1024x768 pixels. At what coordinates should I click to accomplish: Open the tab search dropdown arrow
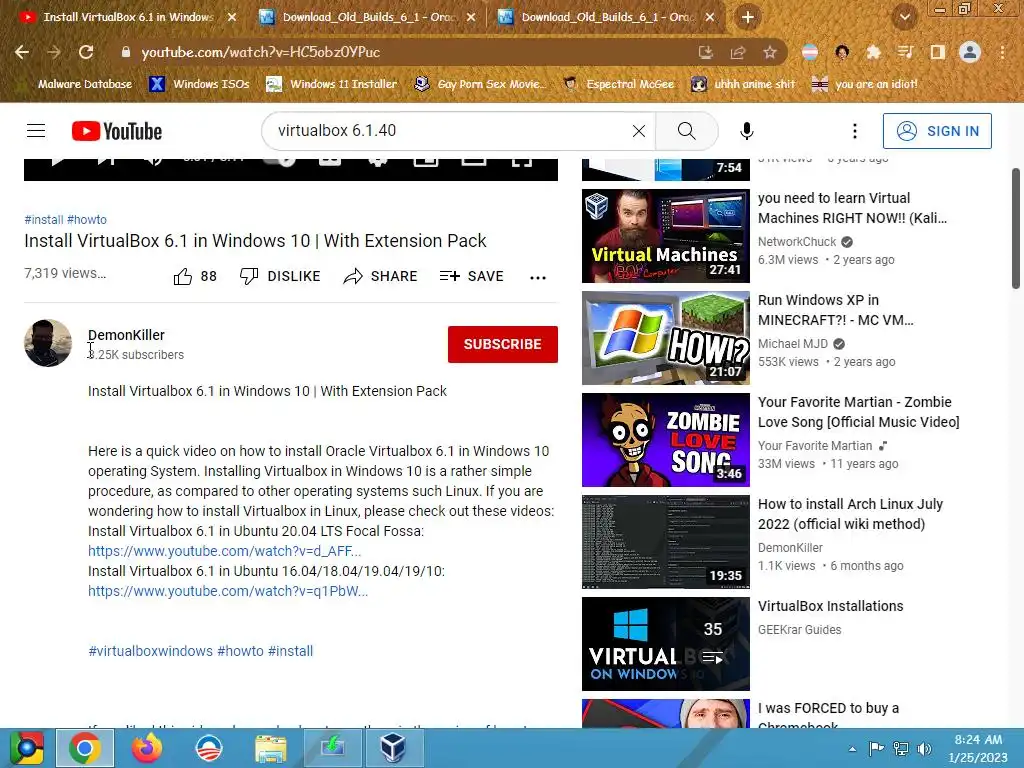[904, 17]
